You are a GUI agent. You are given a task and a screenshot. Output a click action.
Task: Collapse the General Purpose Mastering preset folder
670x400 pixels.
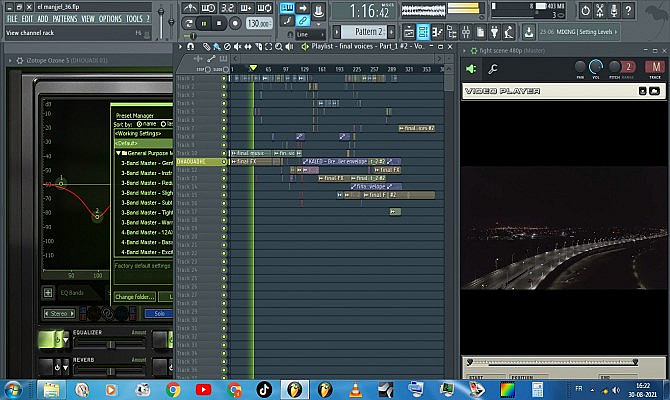tap(118, 152)
